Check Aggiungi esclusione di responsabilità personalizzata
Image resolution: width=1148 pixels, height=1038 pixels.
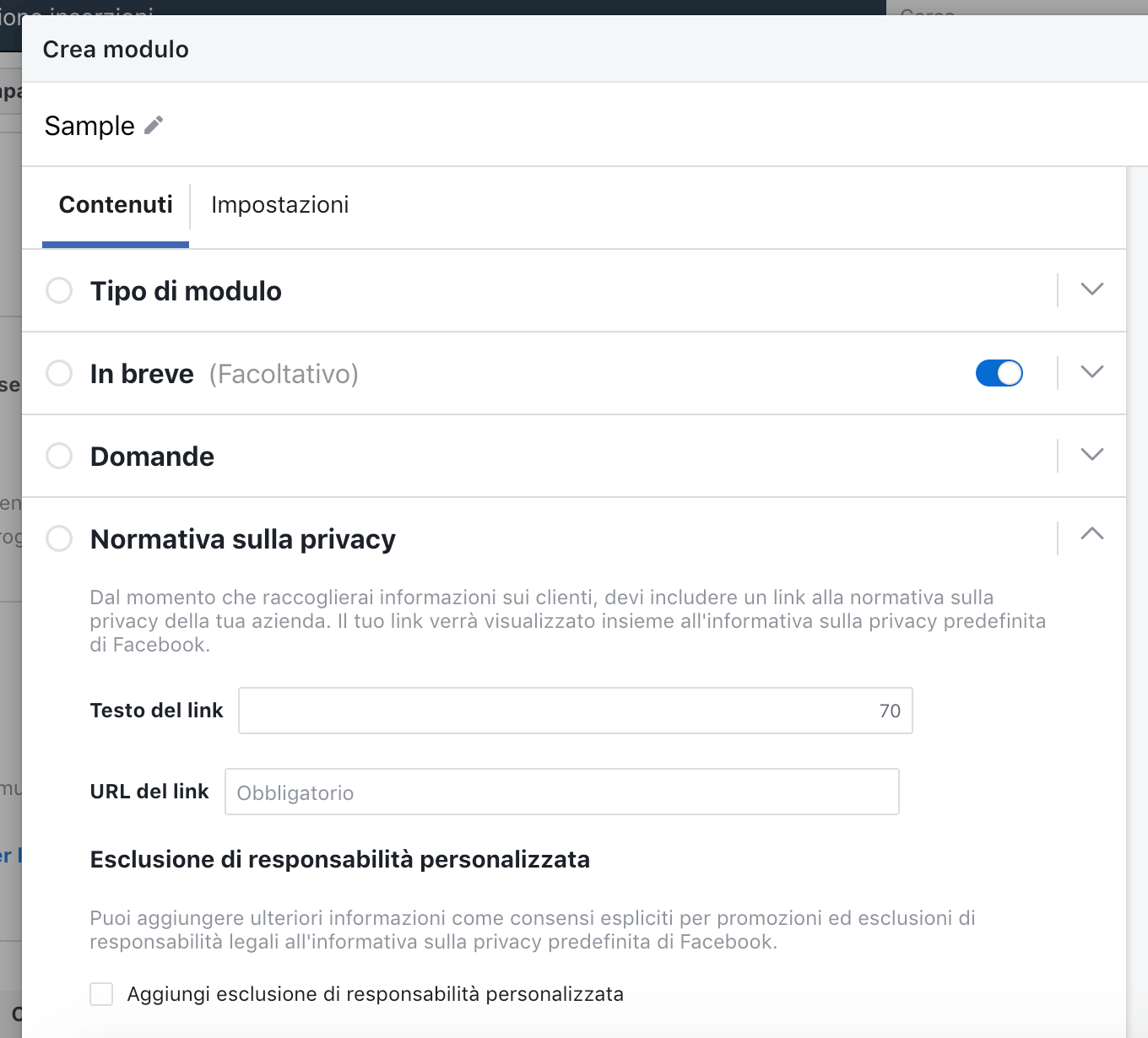pyautogui.click(x=100, y=994)
